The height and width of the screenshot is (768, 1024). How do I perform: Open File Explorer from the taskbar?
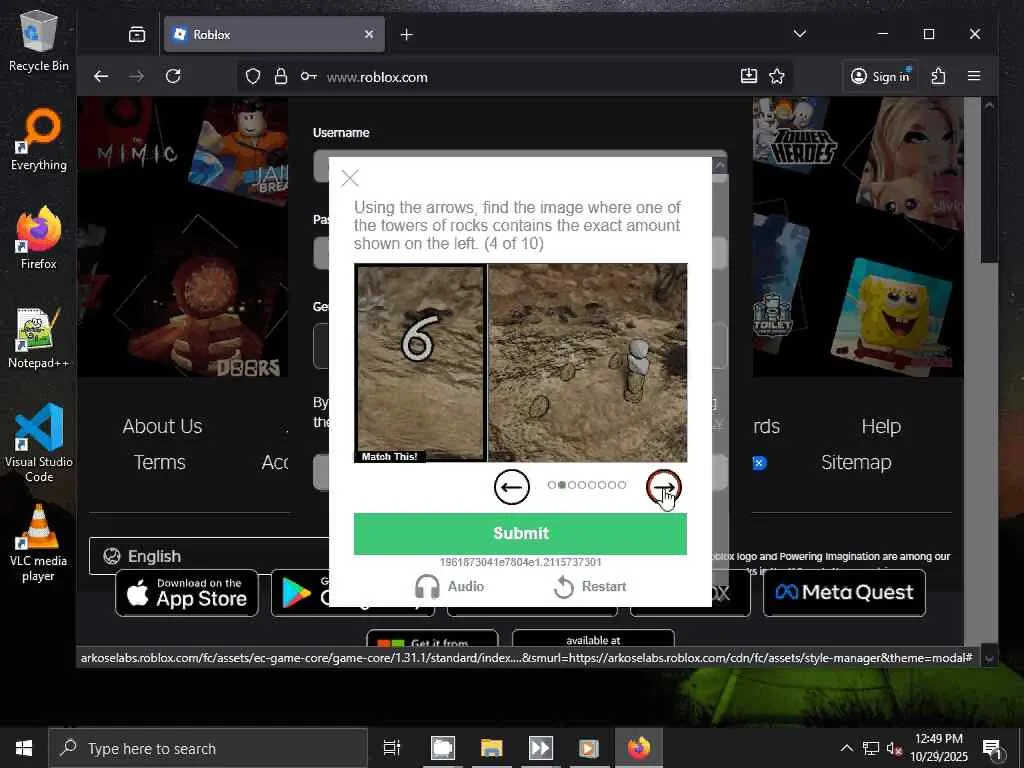pos(491,748)
